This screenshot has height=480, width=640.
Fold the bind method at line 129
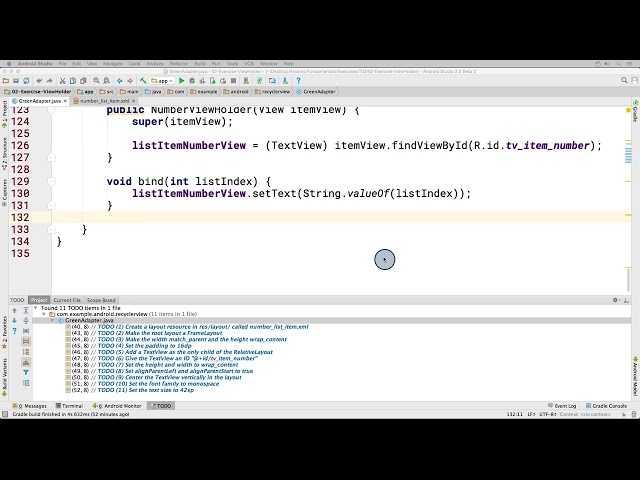tap(51, 181)
